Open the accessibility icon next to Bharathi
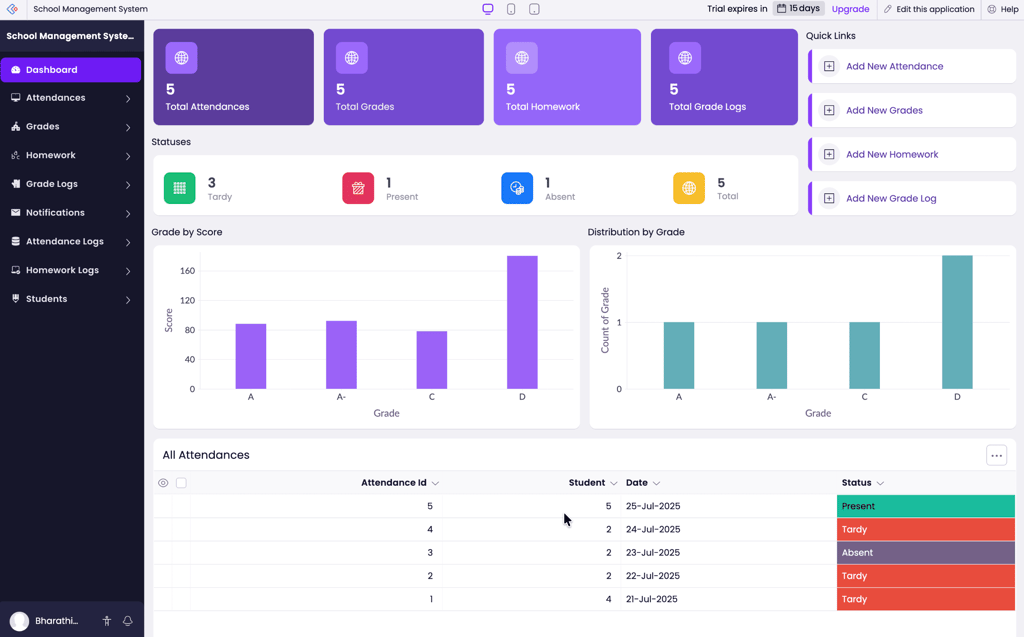The image size is (1024, 637). [106, 620]
